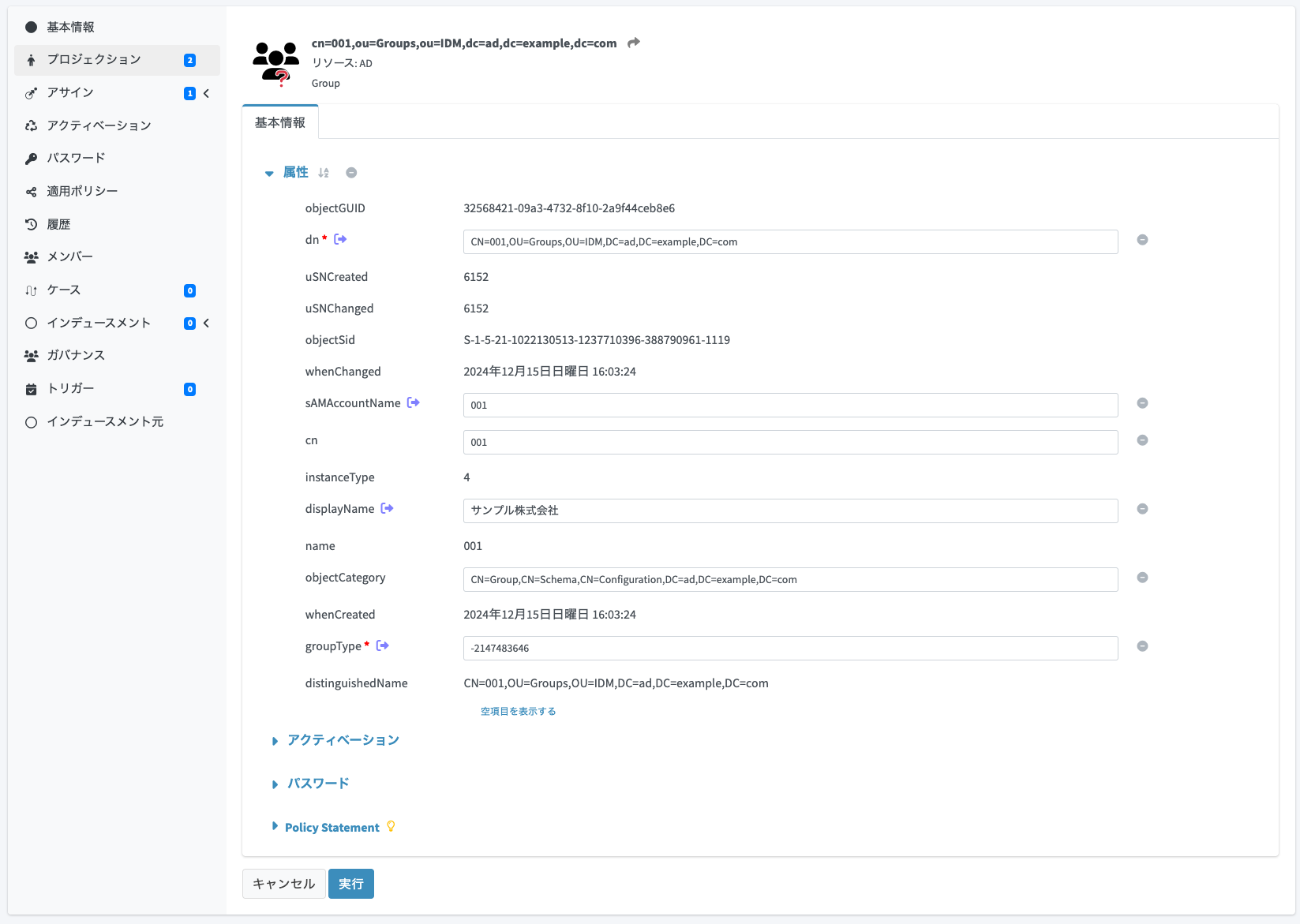
Task: Go to アクティベーション in the sidebar
Action: point(117,125)
